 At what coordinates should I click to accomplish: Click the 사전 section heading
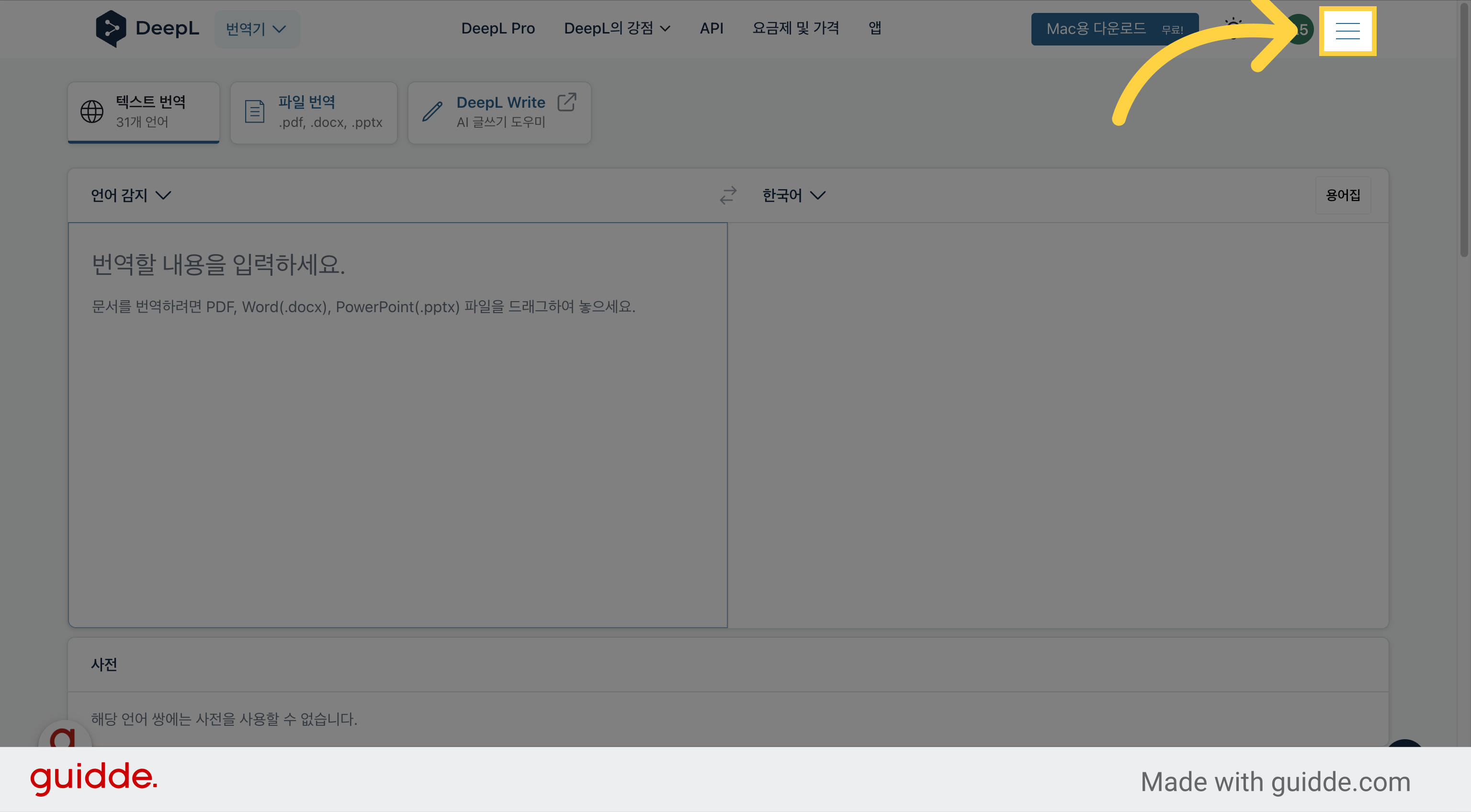(x=104, y=664)
